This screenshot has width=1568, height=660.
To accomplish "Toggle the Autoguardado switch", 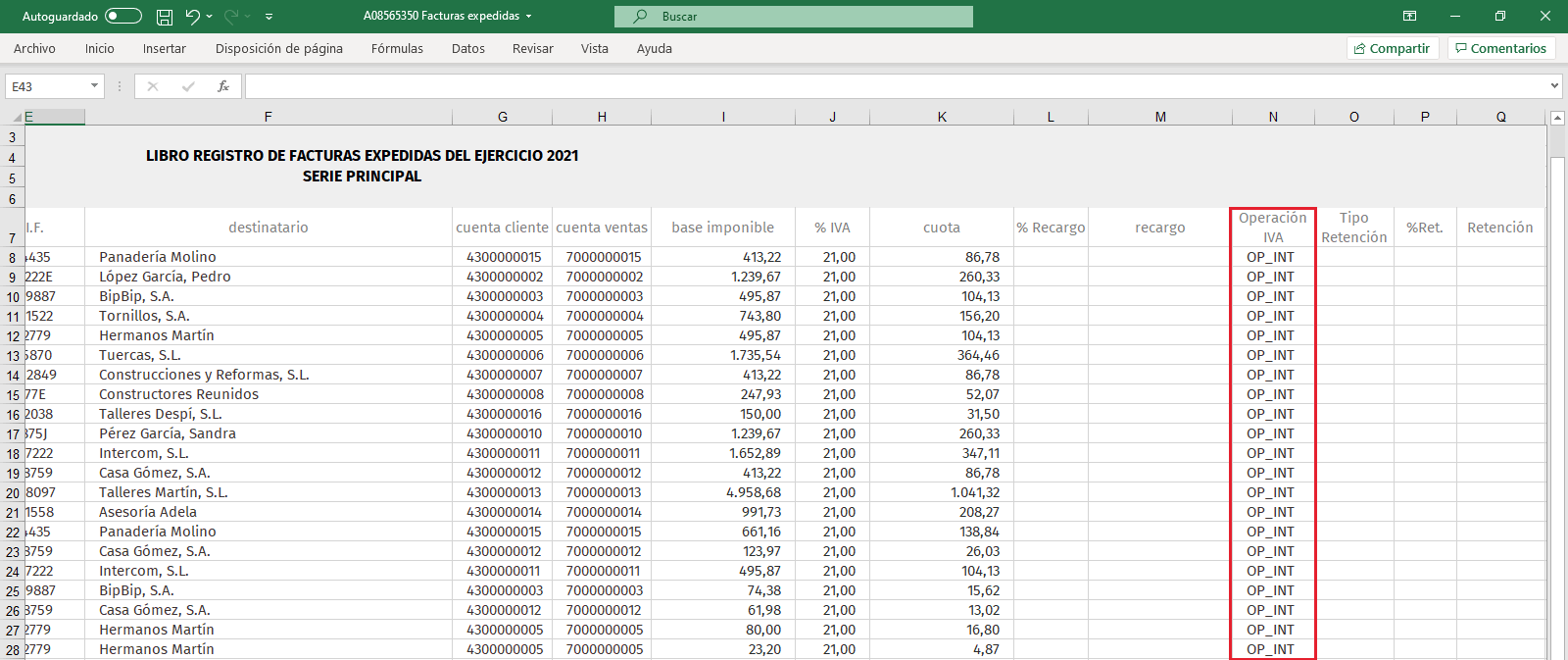I will (123, 16).
